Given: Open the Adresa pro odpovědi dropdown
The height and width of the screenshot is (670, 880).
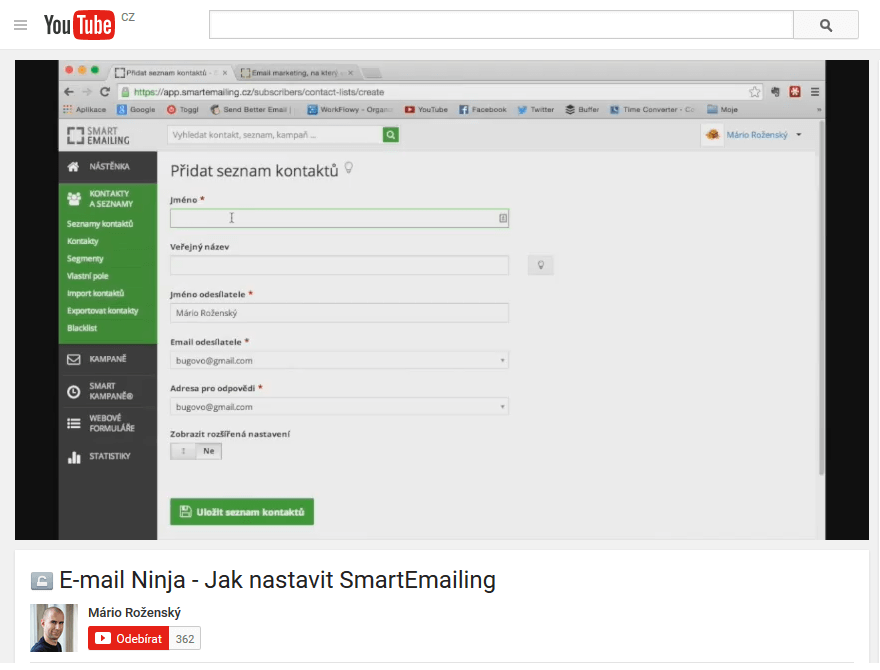Looking at the screenshot, I should pos(339,407).
